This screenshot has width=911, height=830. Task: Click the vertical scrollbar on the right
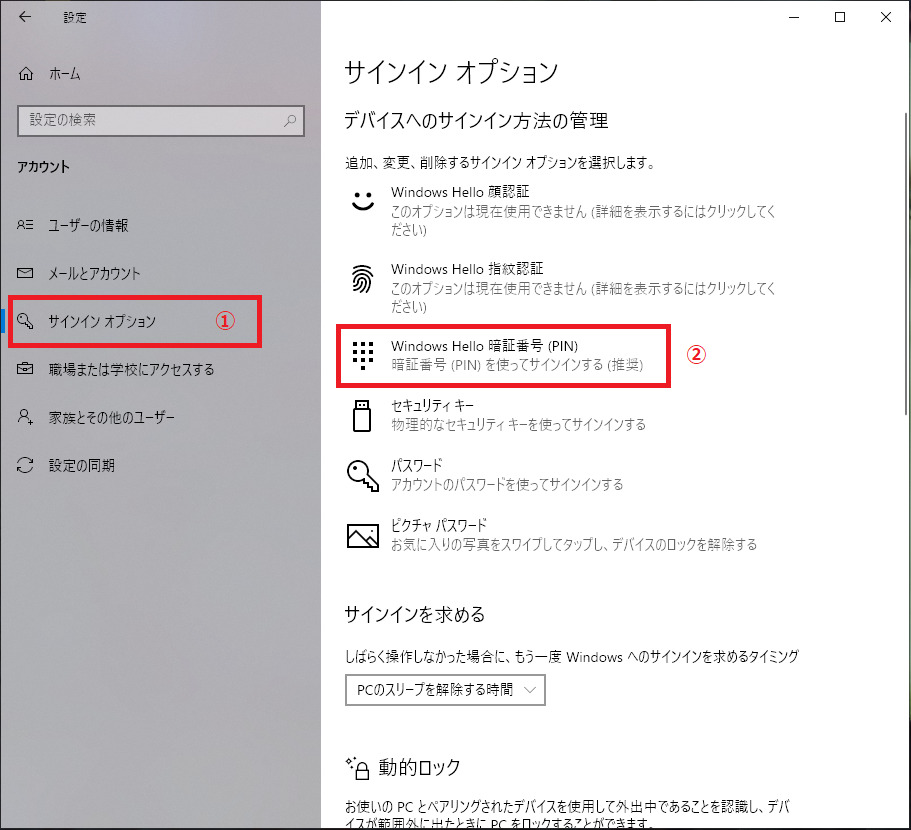[906, 264]
